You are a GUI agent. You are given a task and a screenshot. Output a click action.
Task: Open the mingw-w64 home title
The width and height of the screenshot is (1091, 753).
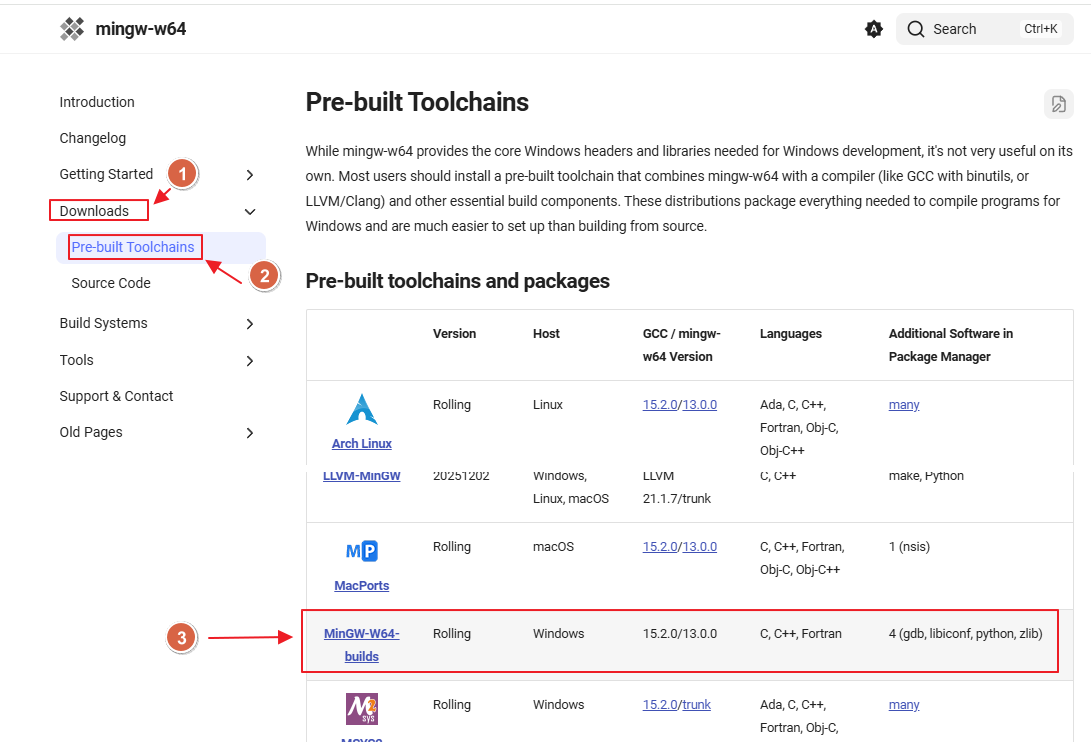pyautogui.click(x=141, y=29)
